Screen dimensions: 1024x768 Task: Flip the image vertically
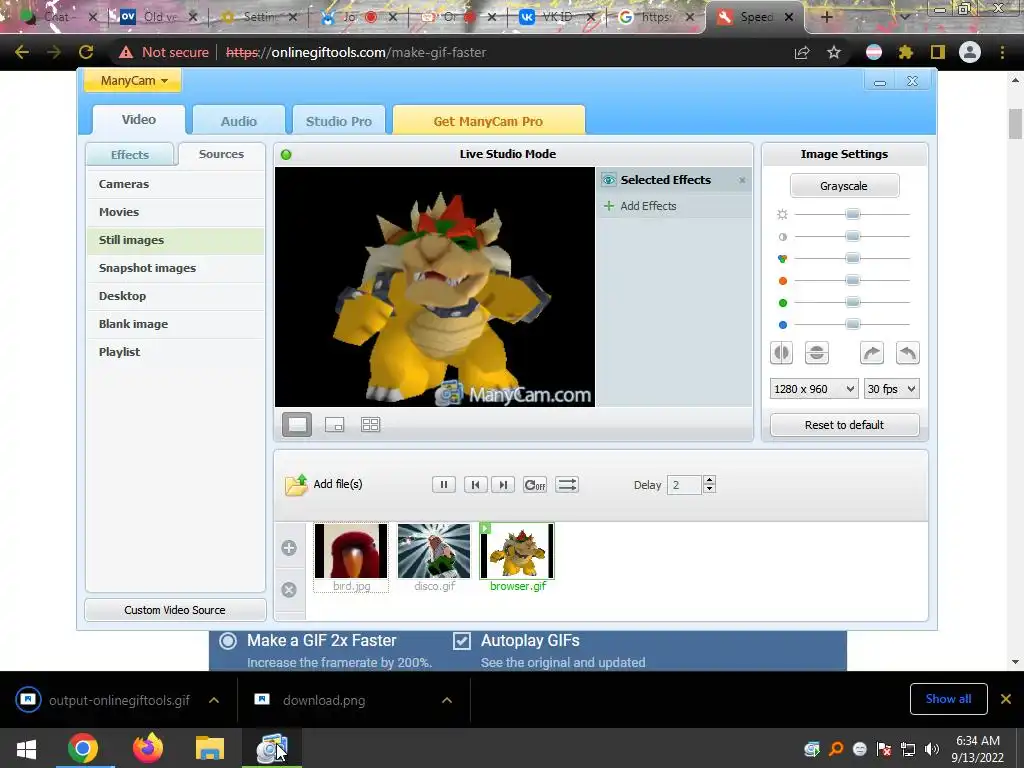(816, 353)
